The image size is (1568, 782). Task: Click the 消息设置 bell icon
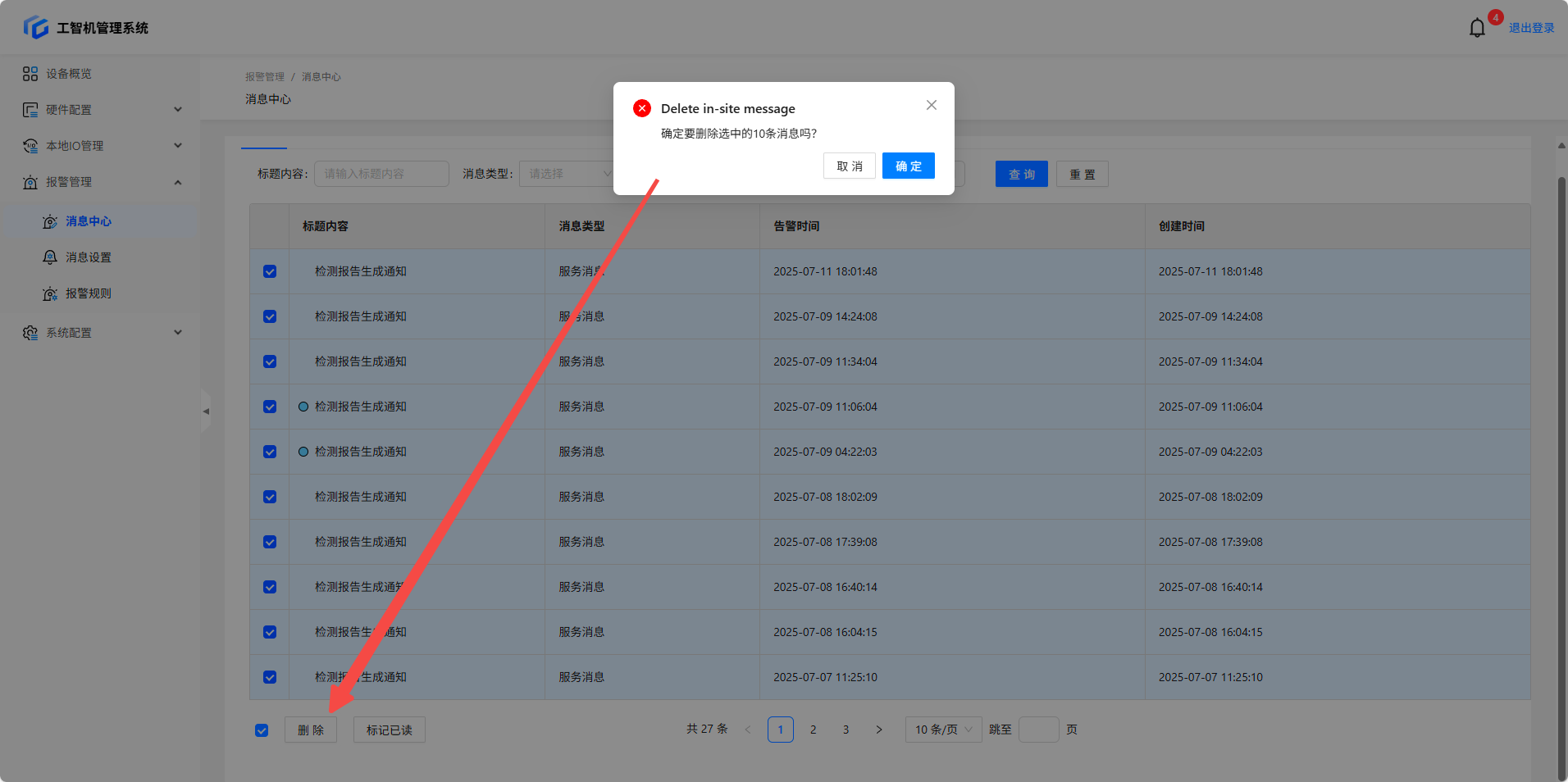(x=50, y=257)
